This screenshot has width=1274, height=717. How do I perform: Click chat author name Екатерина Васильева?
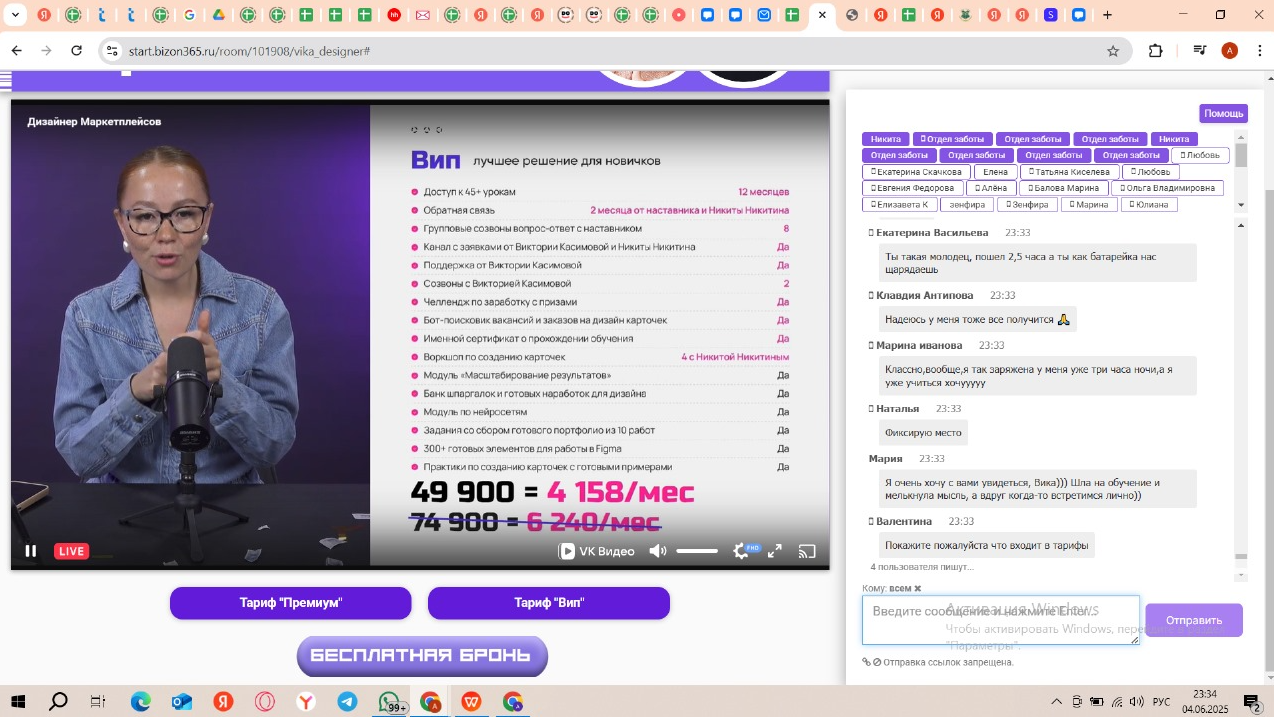(932, 232)
